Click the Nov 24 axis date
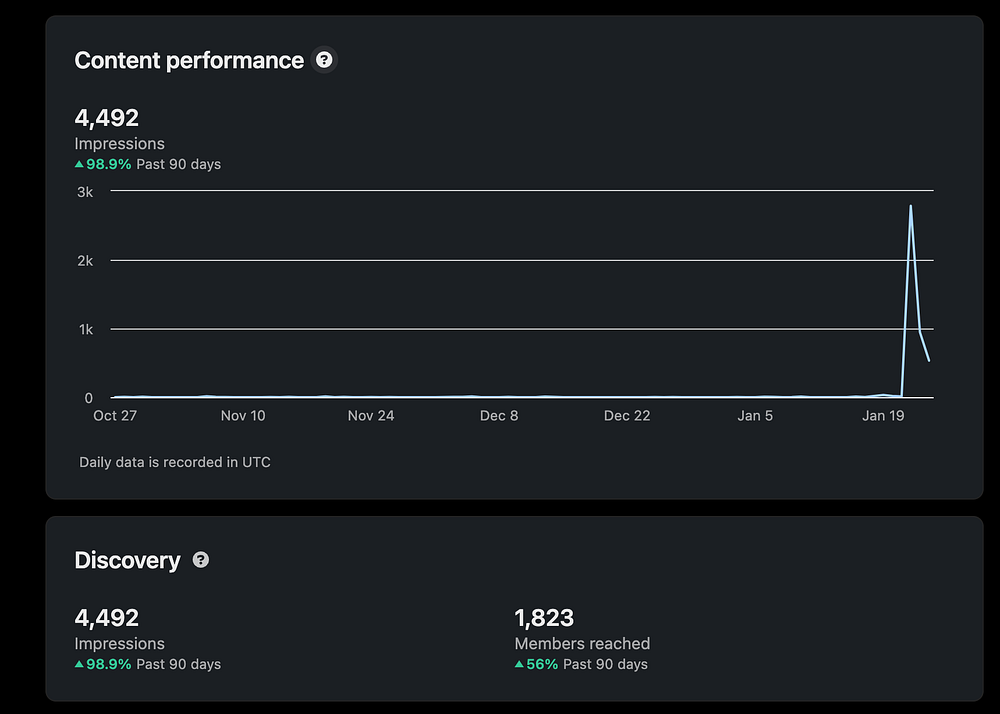 (x=371, y=416)
